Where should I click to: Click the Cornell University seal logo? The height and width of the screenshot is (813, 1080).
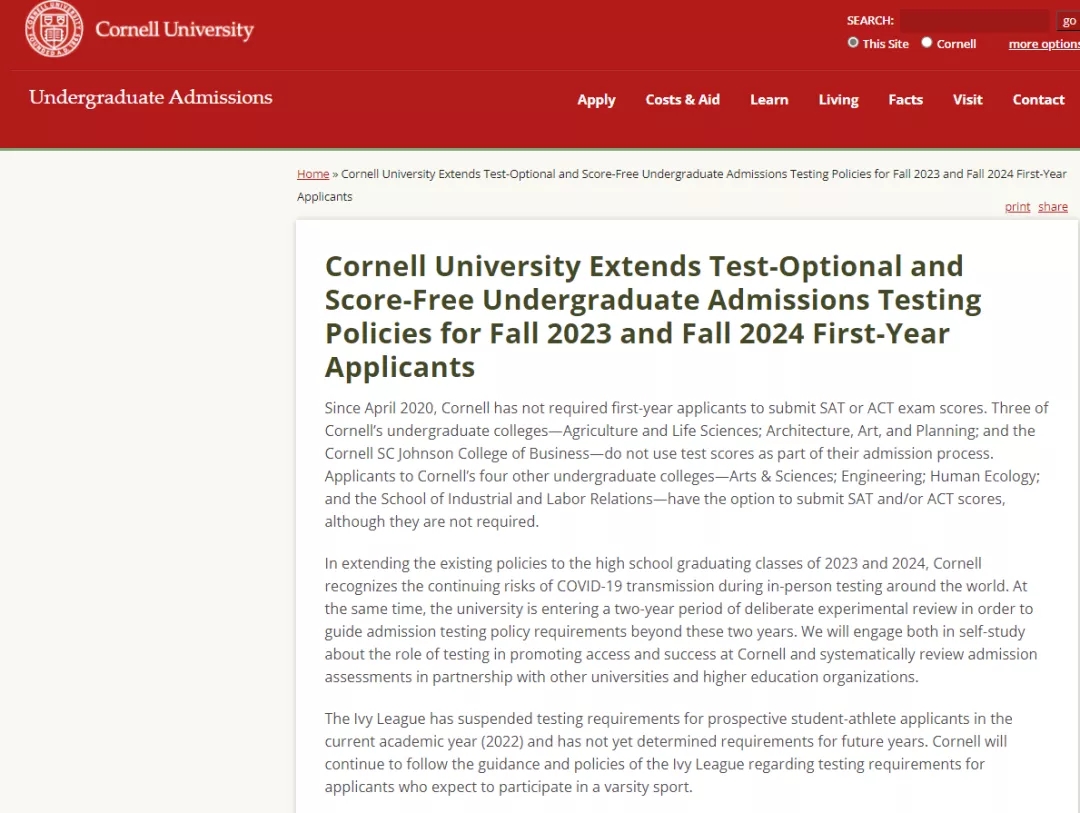click(x=54, y=28)
